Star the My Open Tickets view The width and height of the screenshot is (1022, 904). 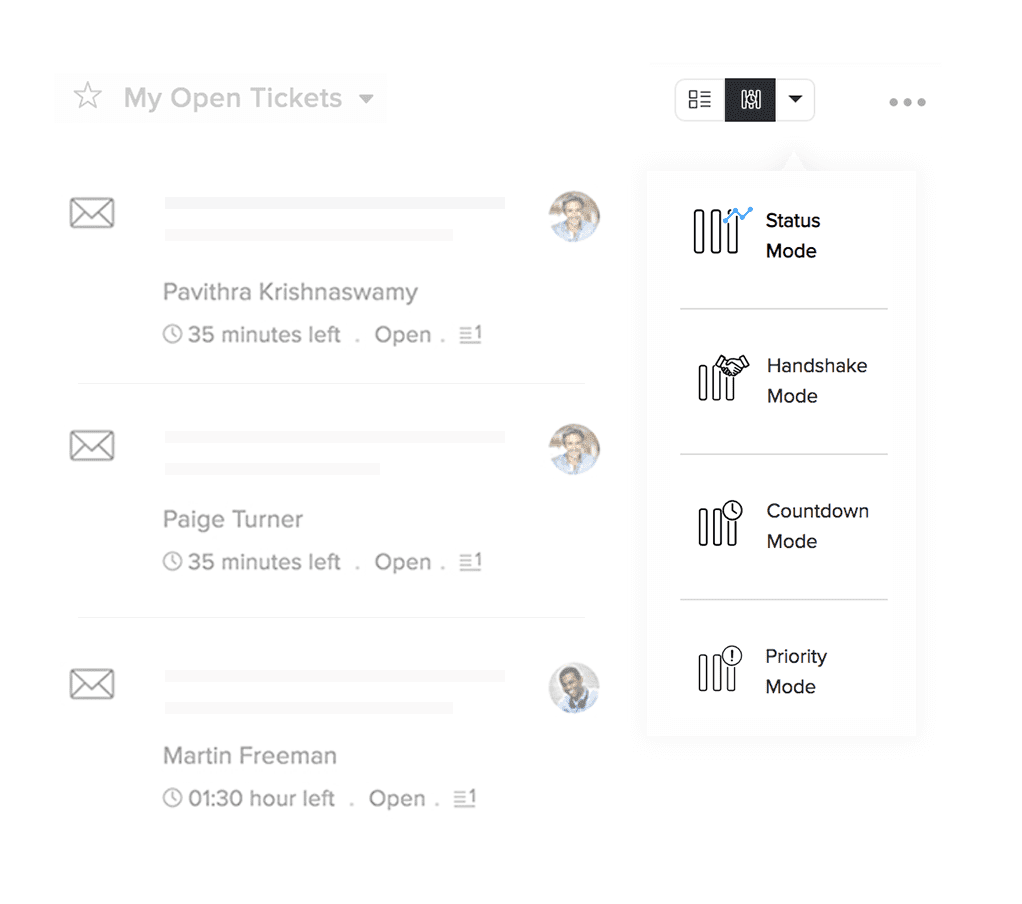pos(88,97)
